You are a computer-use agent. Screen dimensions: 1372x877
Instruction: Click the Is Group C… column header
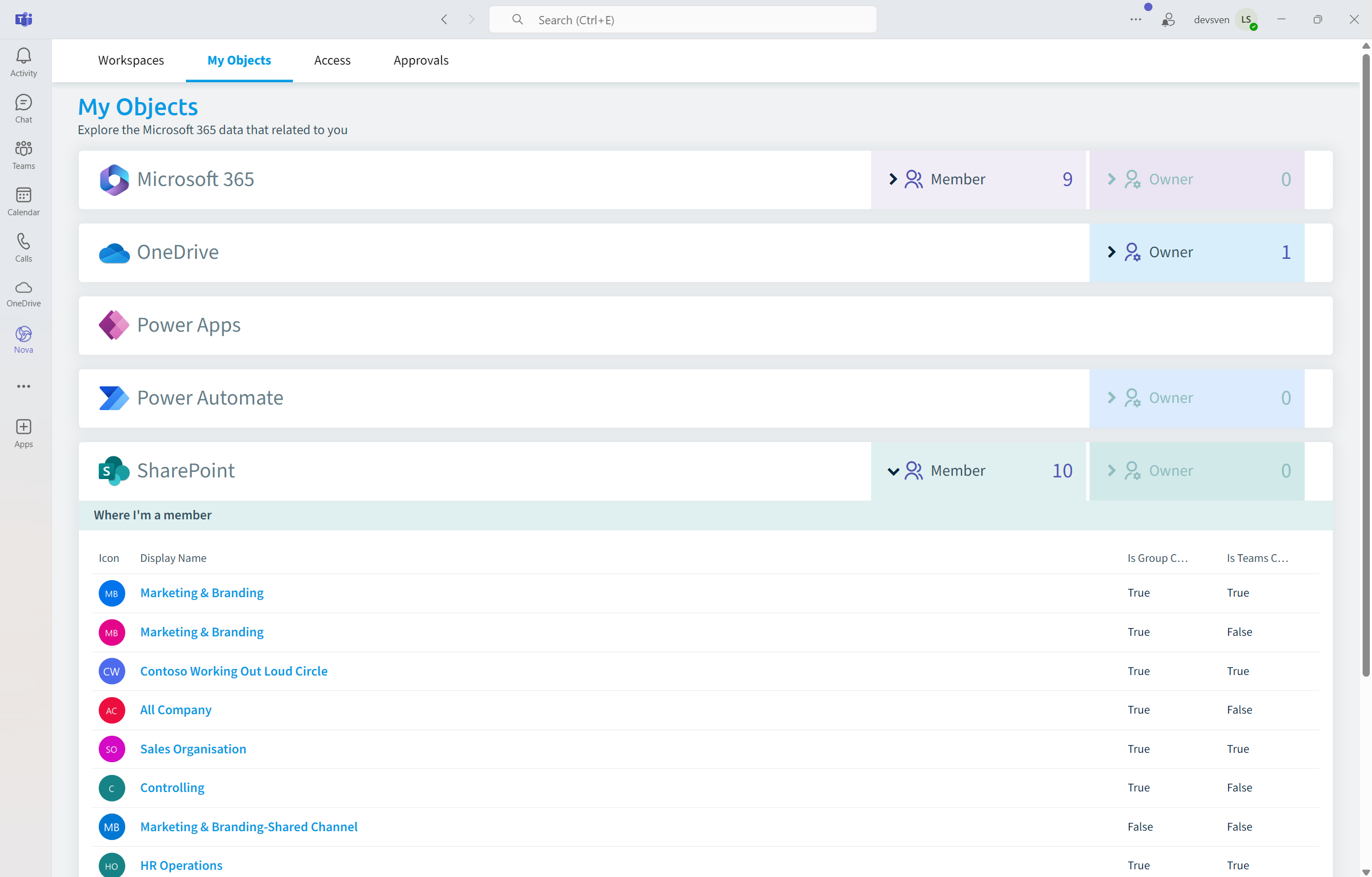pyautogui.click(x=1157, y=558)
